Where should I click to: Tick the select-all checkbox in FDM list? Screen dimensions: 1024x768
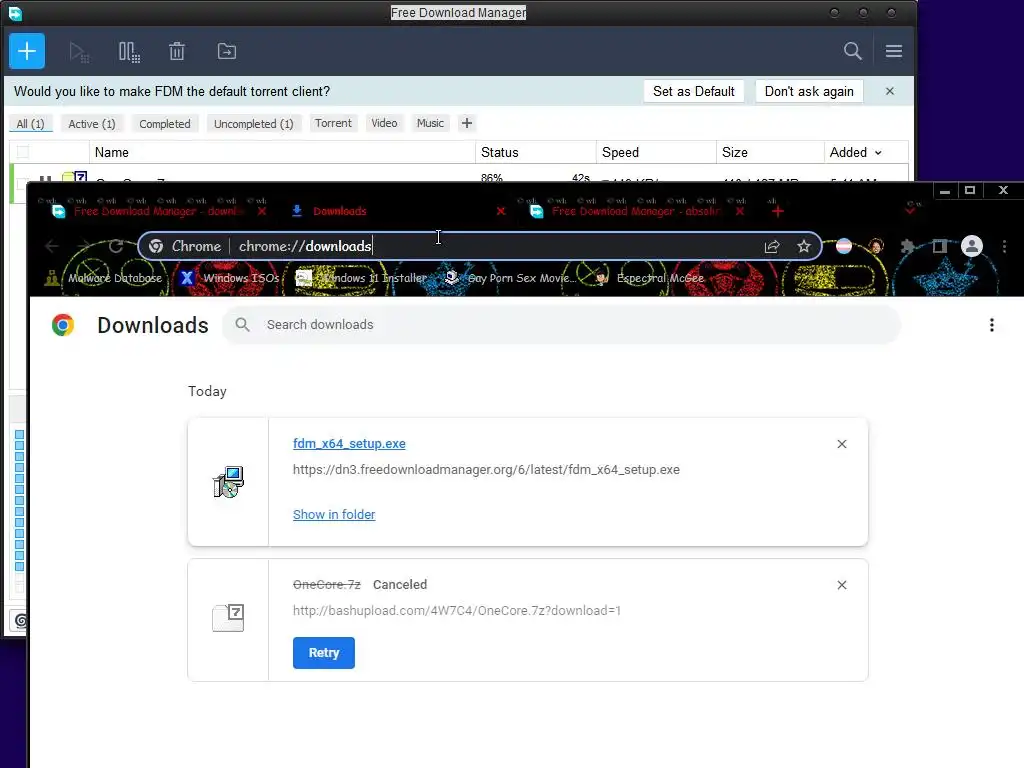(x=23, y=152)
